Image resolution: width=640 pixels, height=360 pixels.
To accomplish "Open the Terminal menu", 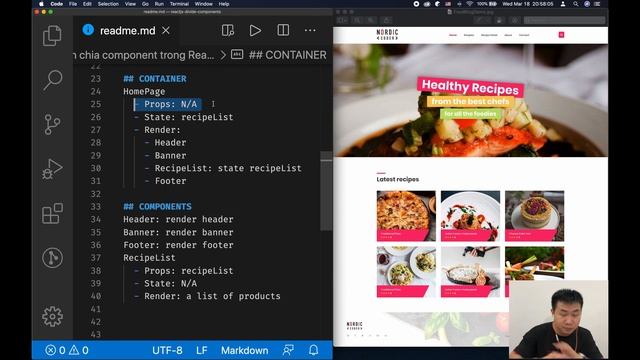I will (x=179, y=4).
